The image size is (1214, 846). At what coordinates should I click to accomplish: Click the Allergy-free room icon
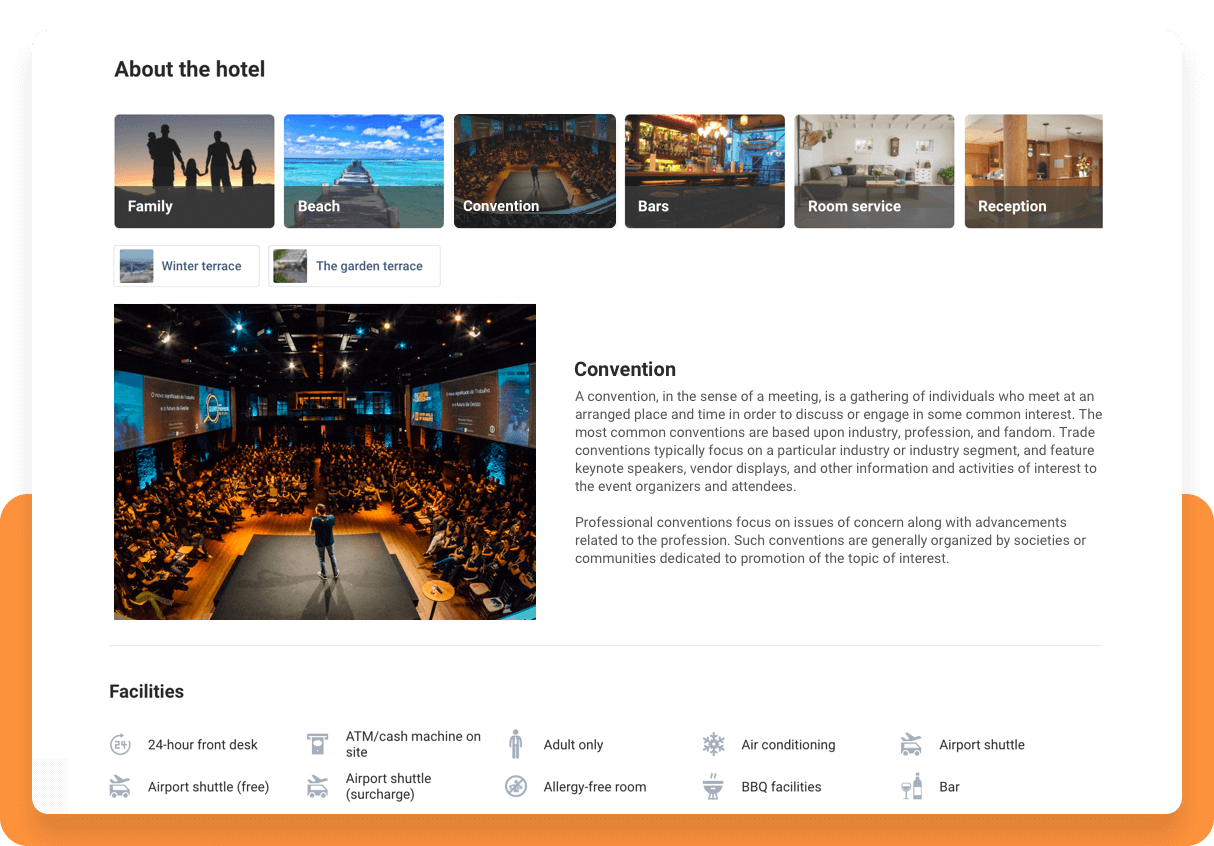515,786
